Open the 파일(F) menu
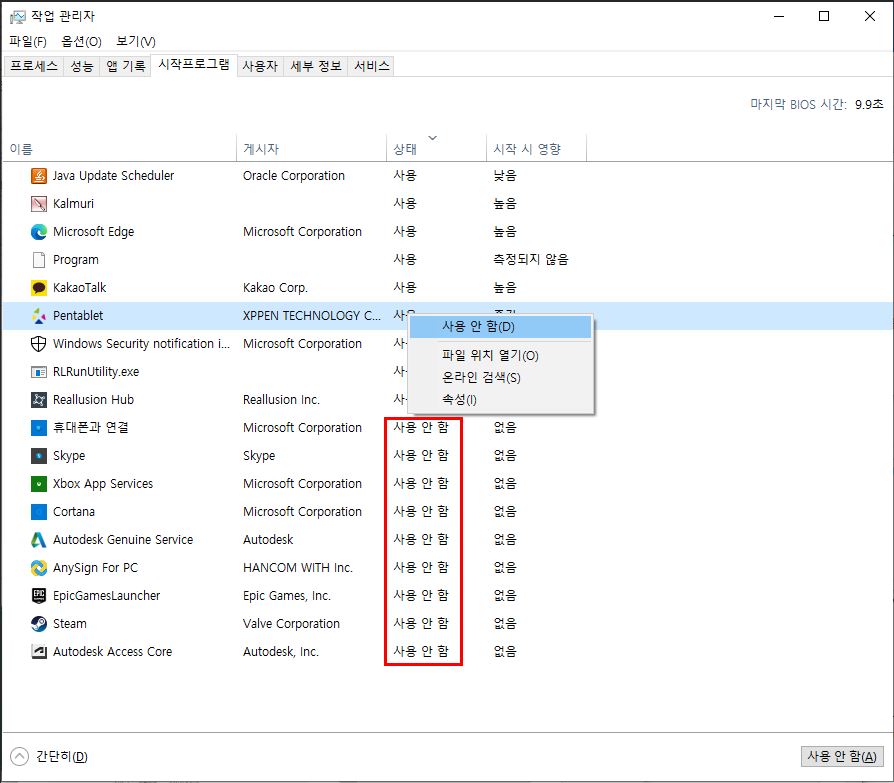The width and height of the screenshot is (894, 783). tap(27, 42)
